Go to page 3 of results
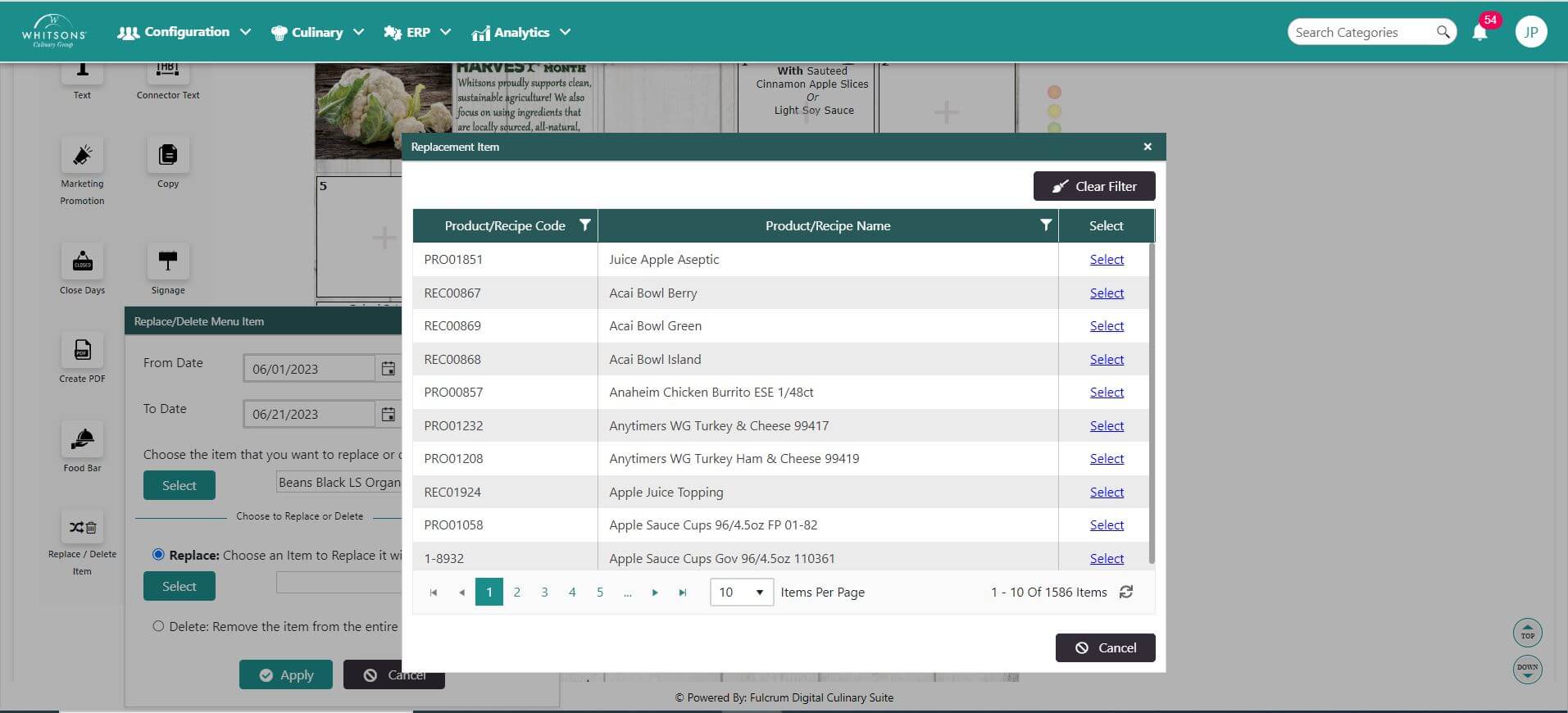Viewport: 1568px width, 713px height. tap(544, 592)
